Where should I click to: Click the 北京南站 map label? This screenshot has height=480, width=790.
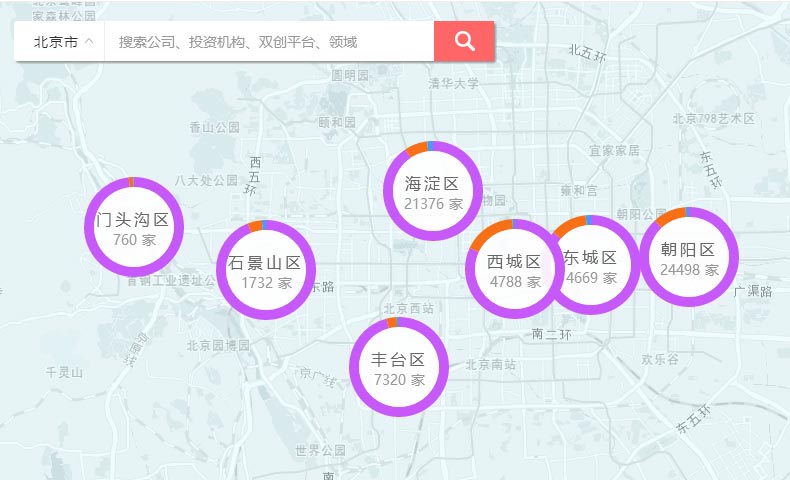pyautogui.click(x=490, y=365)
